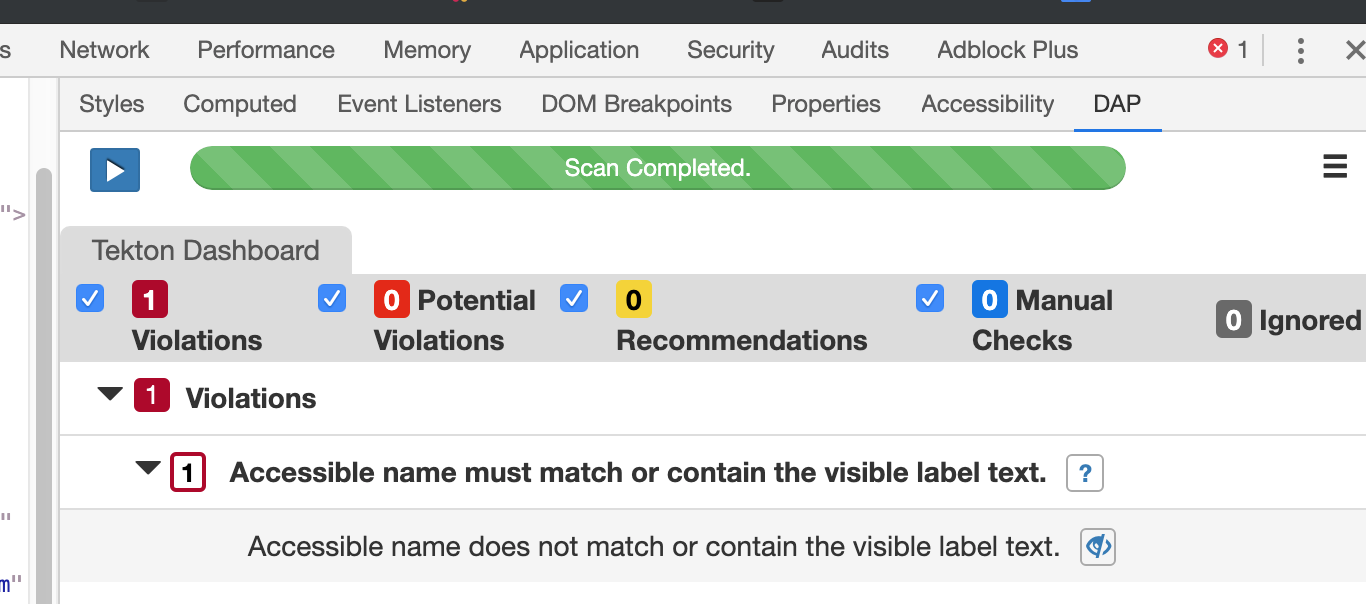Click the Scan Completed progress bar
The height and width of the screenshot is (604, 1366).
[x=657, y=168]
